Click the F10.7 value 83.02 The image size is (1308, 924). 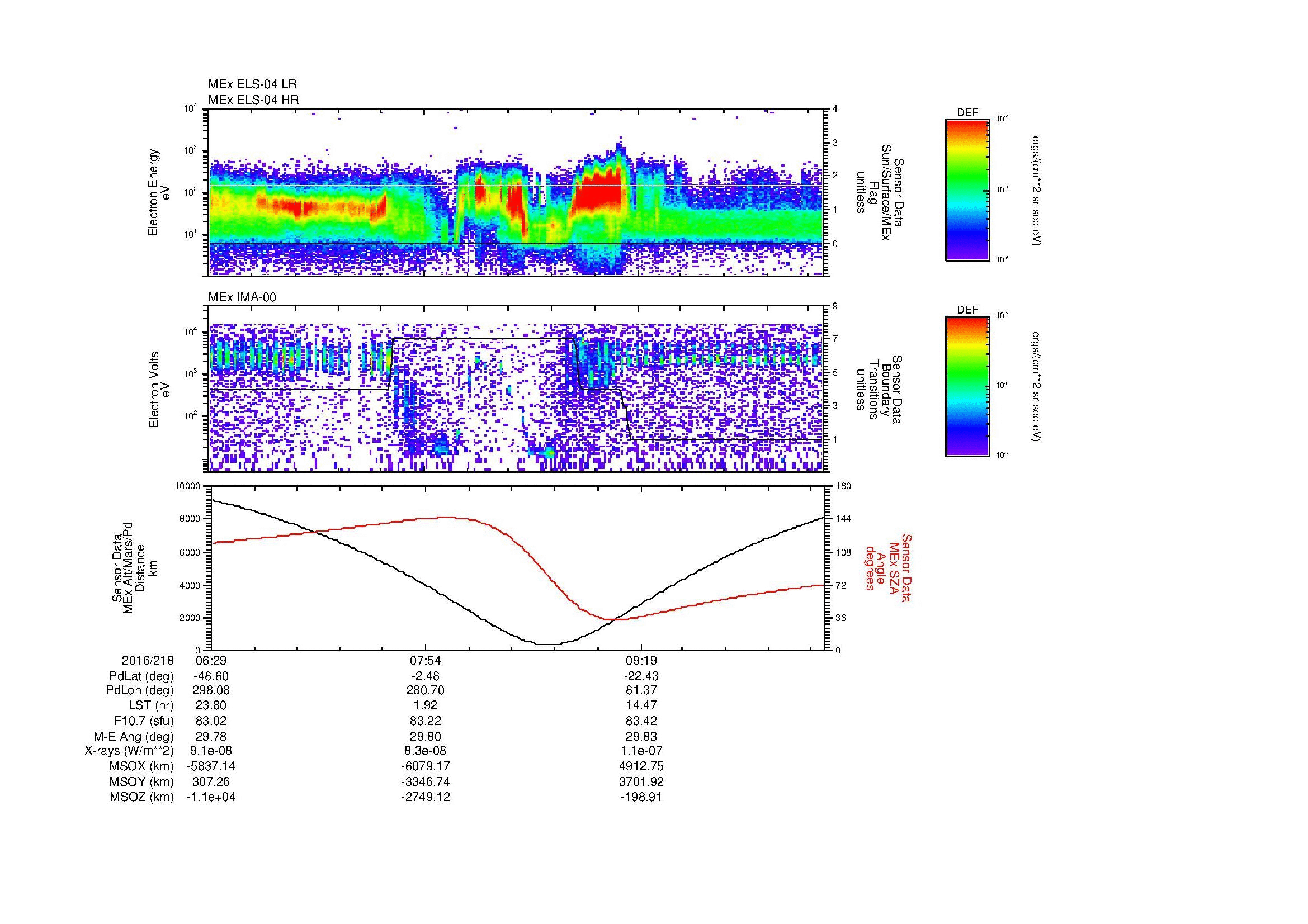211,721
